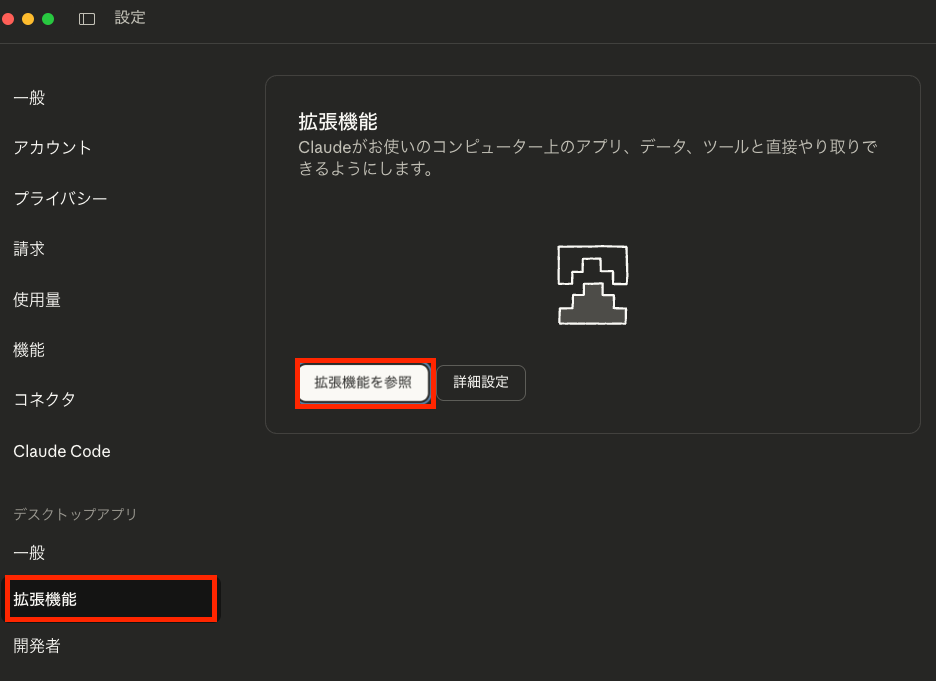This screenshot has width=936, height=681.
Task: Click the 詳細設定 button
Action: coord(481,382)
